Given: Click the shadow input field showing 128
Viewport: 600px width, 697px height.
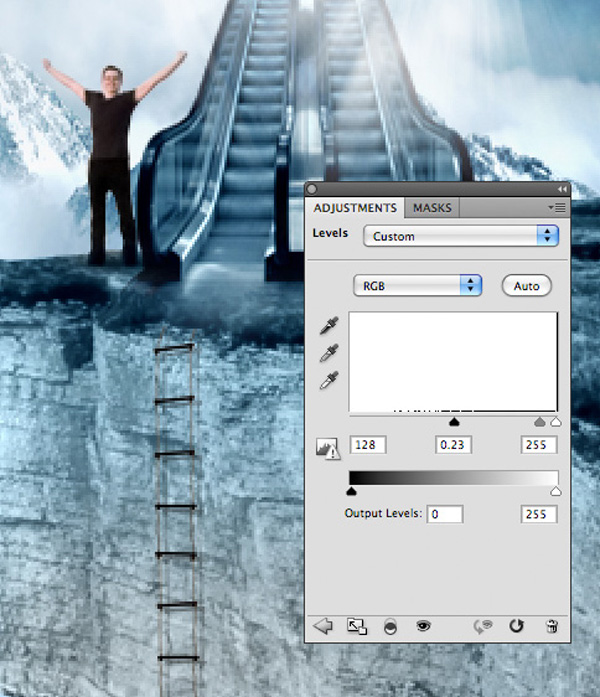Looking at the screenshot, I should pos(368,445).
